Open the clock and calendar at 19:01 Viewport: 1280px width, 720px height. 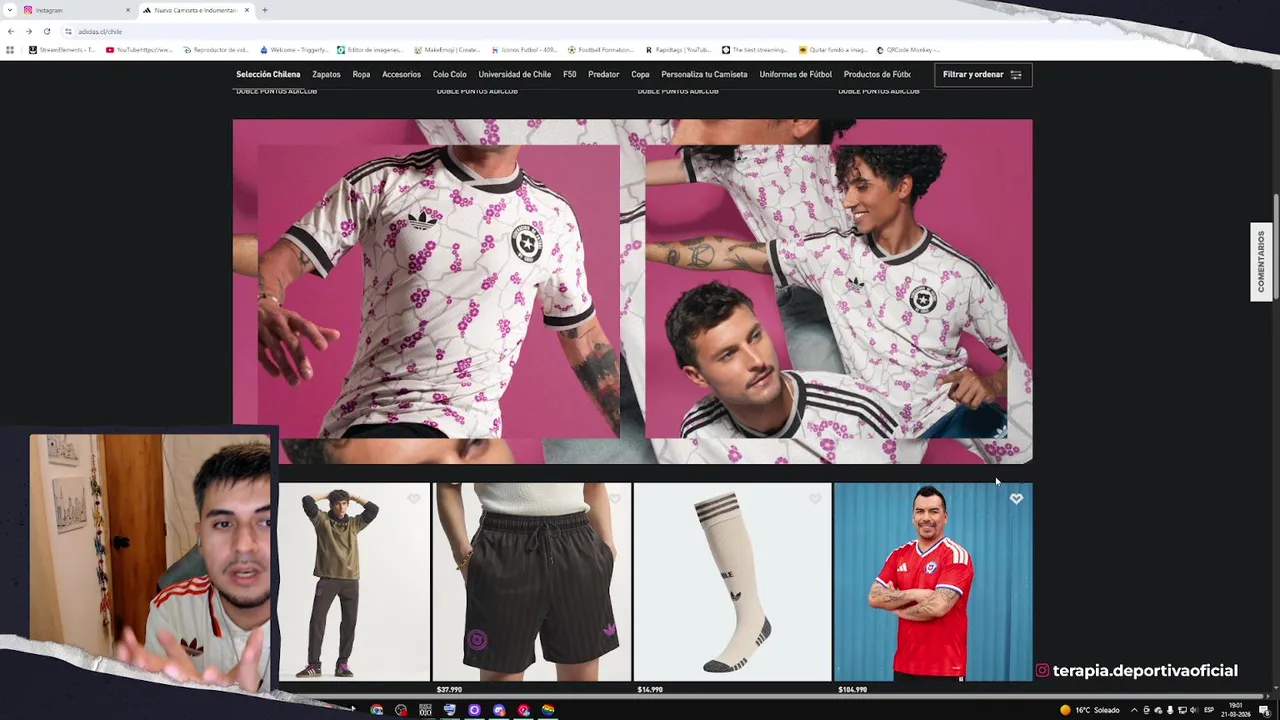(1235, 710)
